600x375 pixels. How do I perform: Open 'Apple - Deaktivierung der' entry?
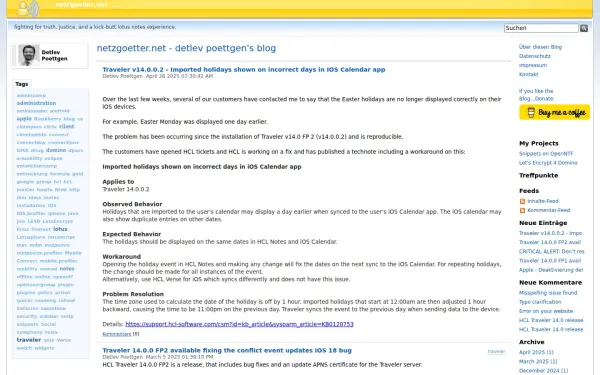click(551, 270)
